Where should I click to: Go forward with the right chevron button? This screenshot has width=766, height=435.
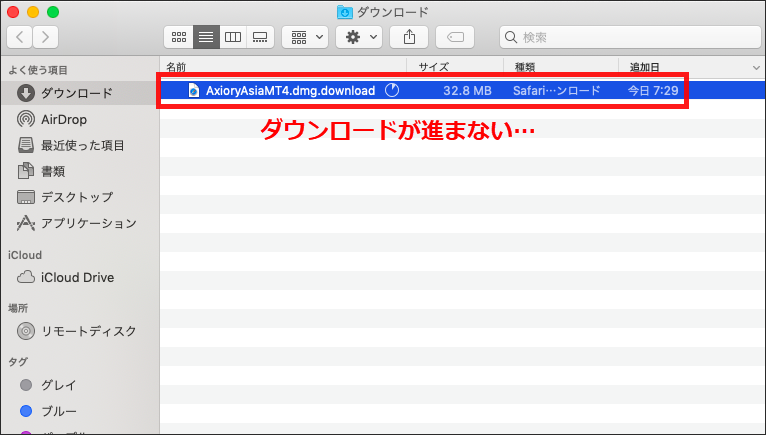pyautogui.click(x=45, y=37)
